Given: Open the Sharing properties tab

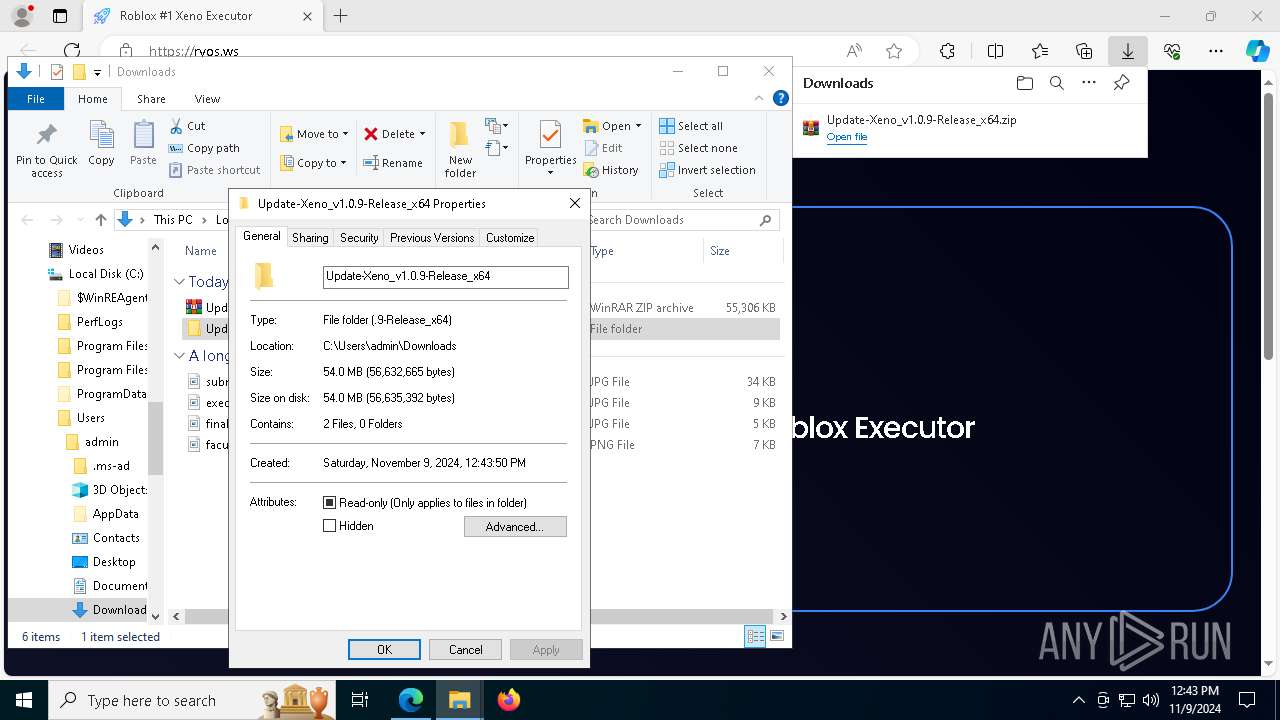Looking at the screenshot, I should click(x=310, y=238).
